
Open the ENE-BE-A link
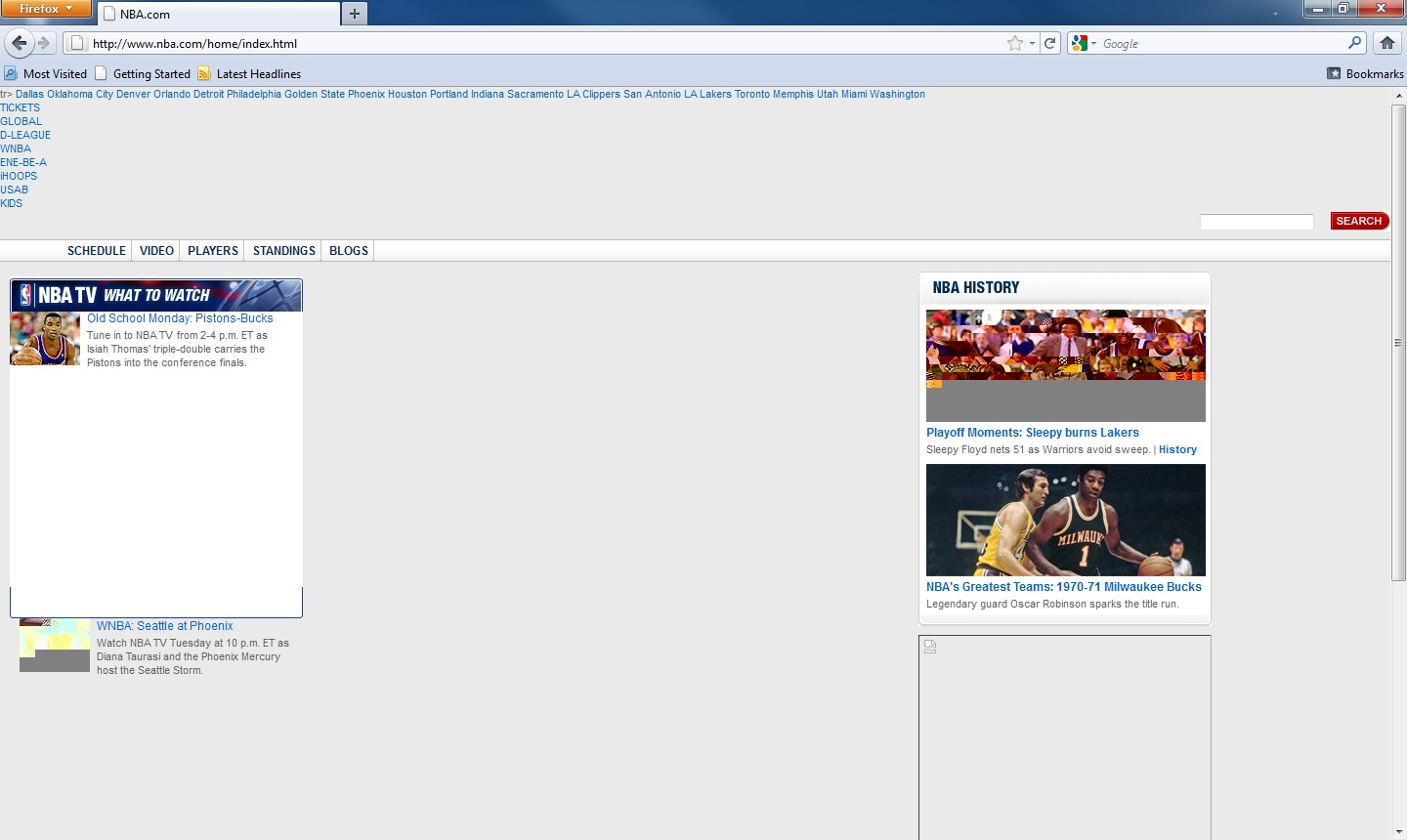coord(23,163)
